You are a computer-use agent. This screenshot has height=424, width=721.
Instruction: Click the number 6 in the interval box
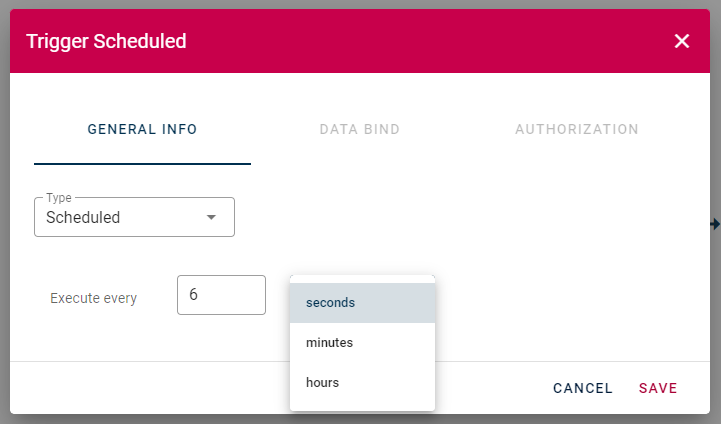tap(194, 294)
